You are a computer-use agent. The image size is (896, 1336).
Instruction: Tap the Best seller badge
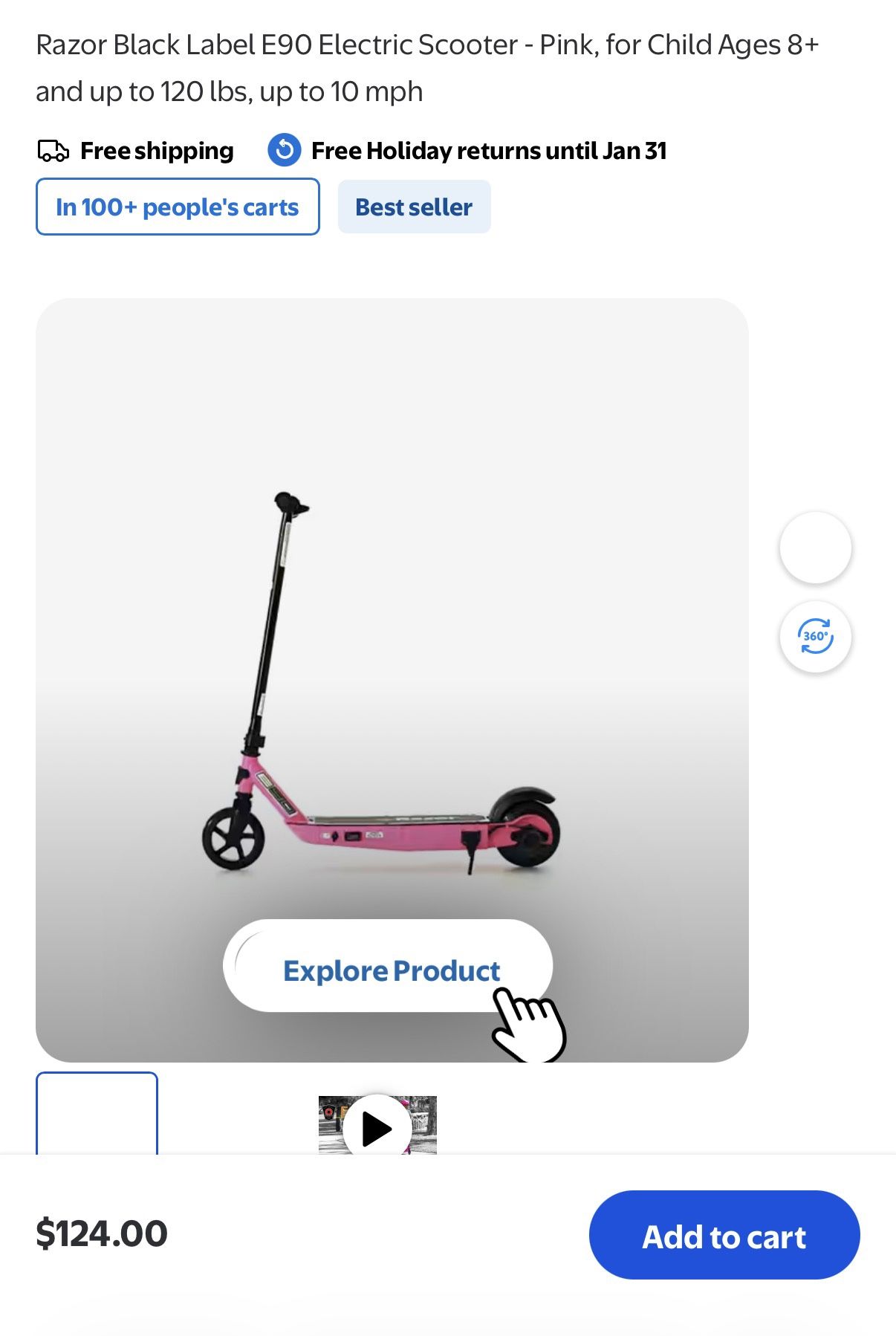[x=414, y=207]
